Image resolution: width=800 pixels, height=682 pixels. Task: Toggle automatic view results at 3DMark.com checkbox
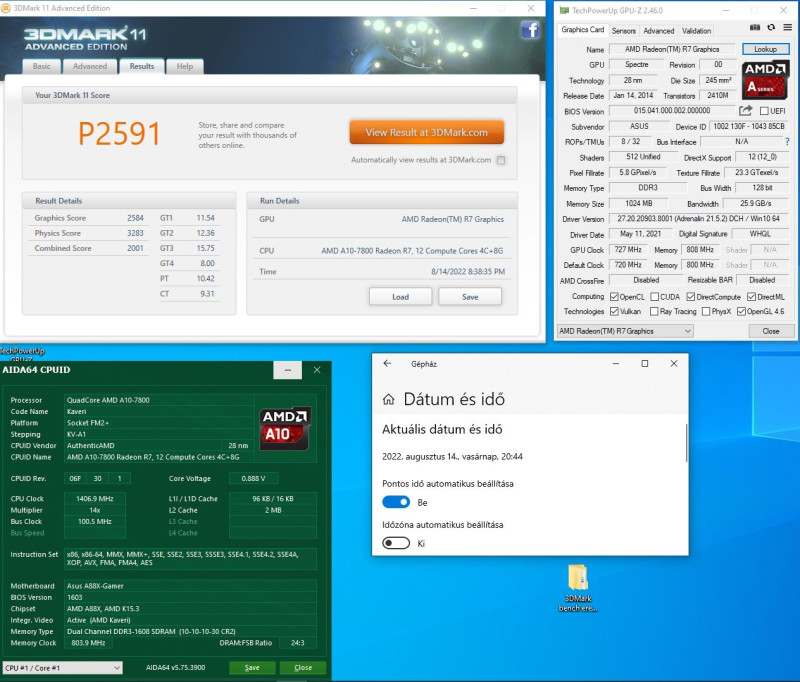(501, 160)
